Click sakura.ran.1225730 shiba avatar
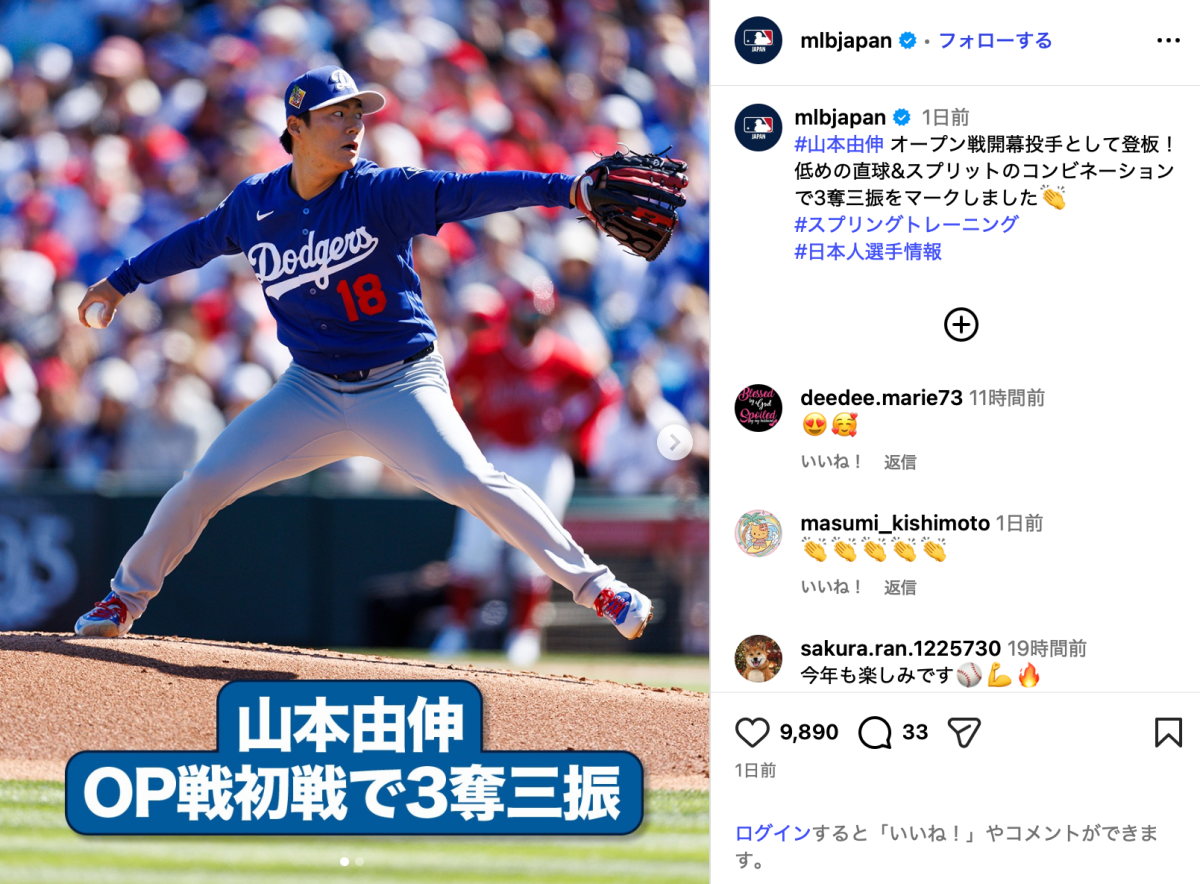Image resolution: width=1200 pixels, height=884 pixels. tap(758, 658)
